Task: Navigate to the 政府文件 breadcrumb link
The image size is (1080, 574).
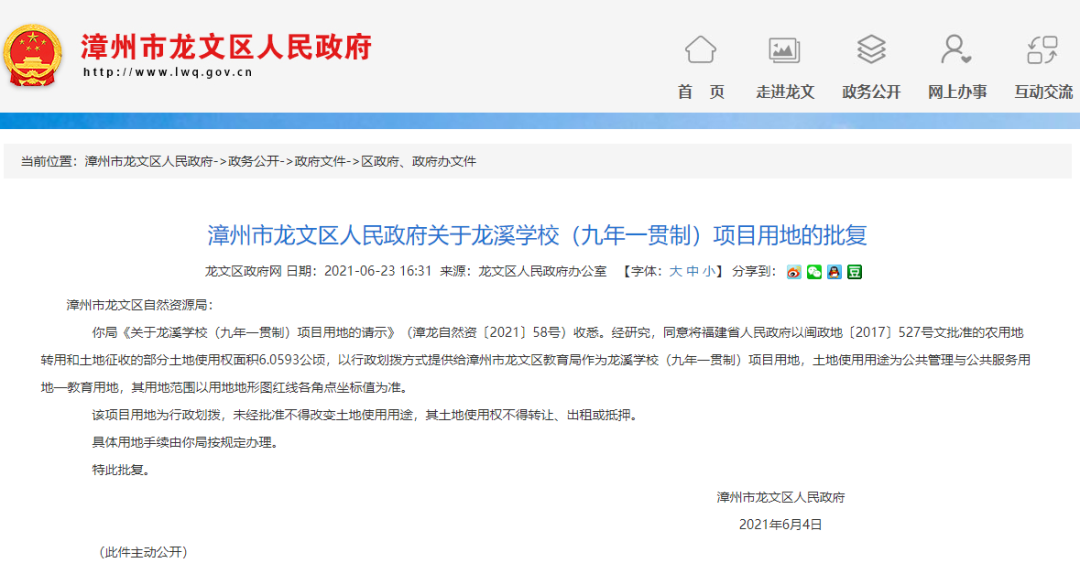Action: tap(320, 161)
